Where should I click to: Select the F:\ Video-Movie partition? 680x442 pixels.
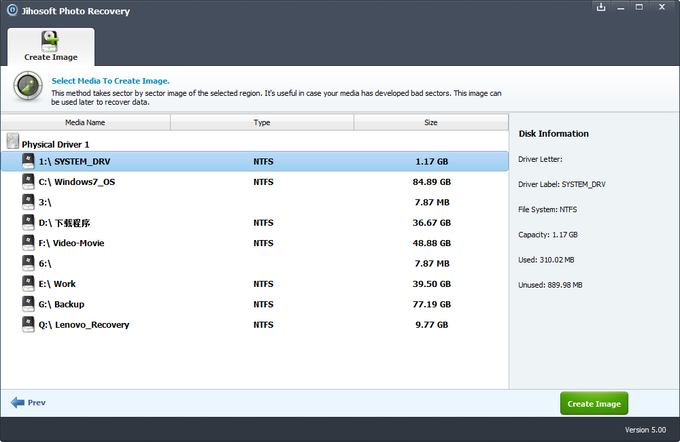(x=72, y=243)
